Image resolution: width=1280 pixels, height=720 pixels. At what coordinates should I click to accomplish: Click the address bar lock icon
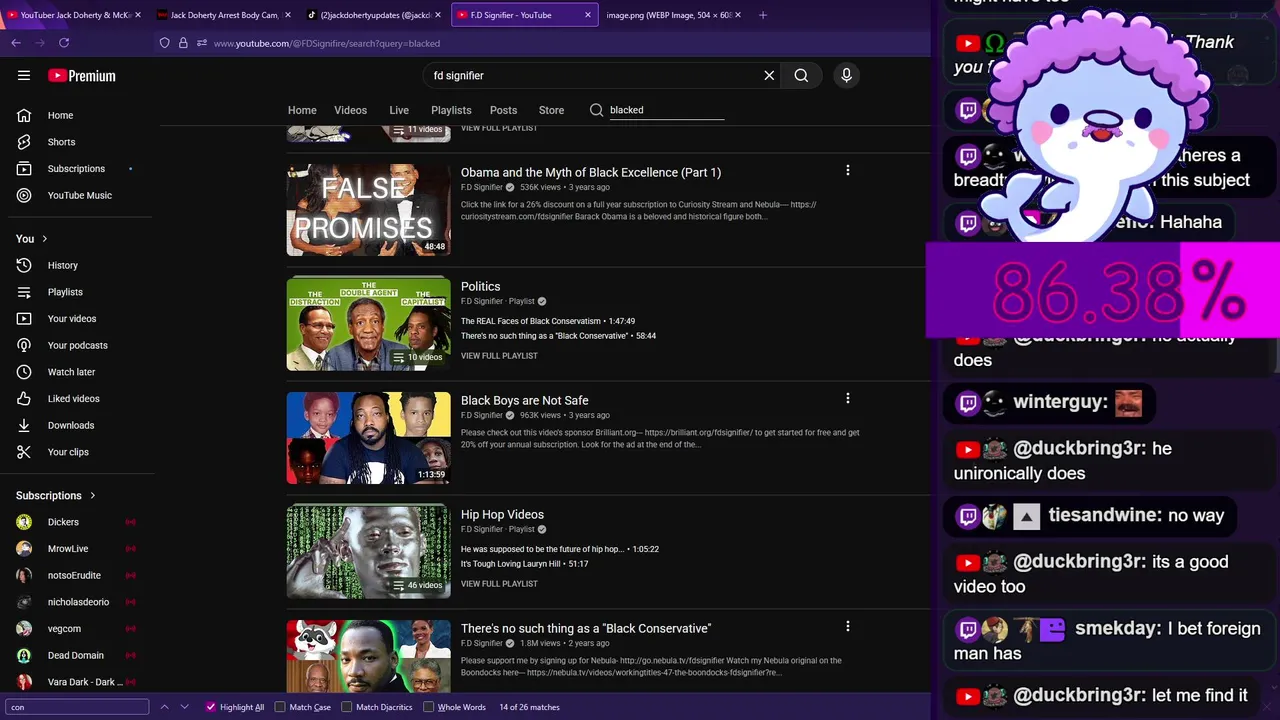pos(183,43)
